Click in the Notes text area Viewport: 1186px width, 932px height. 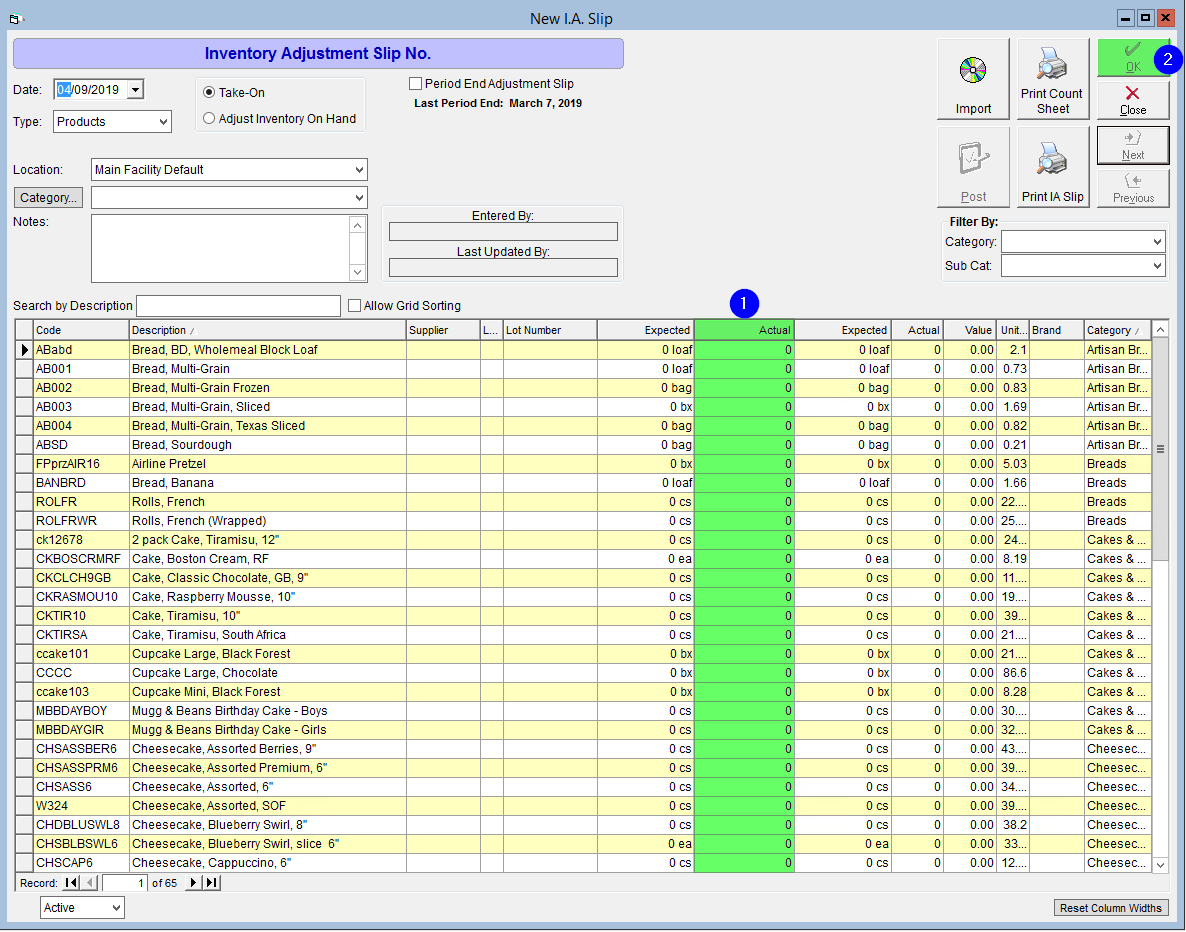tap(221, 248)
